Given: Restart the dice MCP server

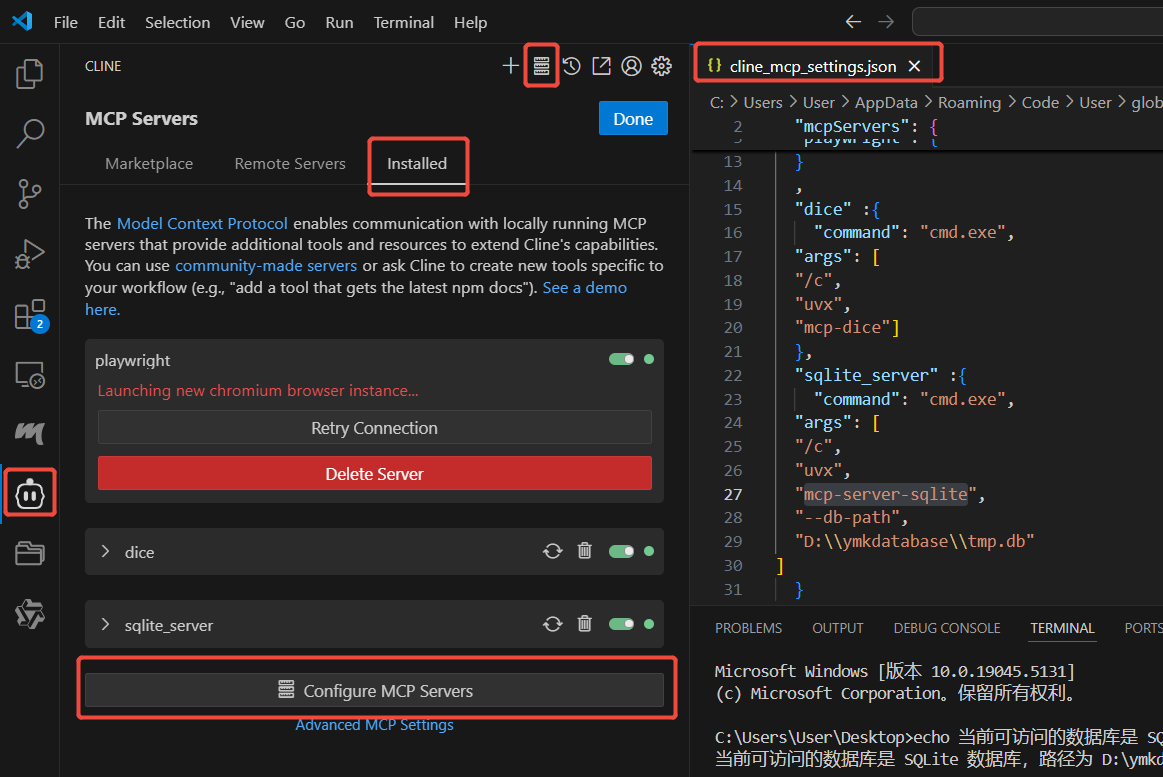Looking at the screenshot, I should pos(553,551).
